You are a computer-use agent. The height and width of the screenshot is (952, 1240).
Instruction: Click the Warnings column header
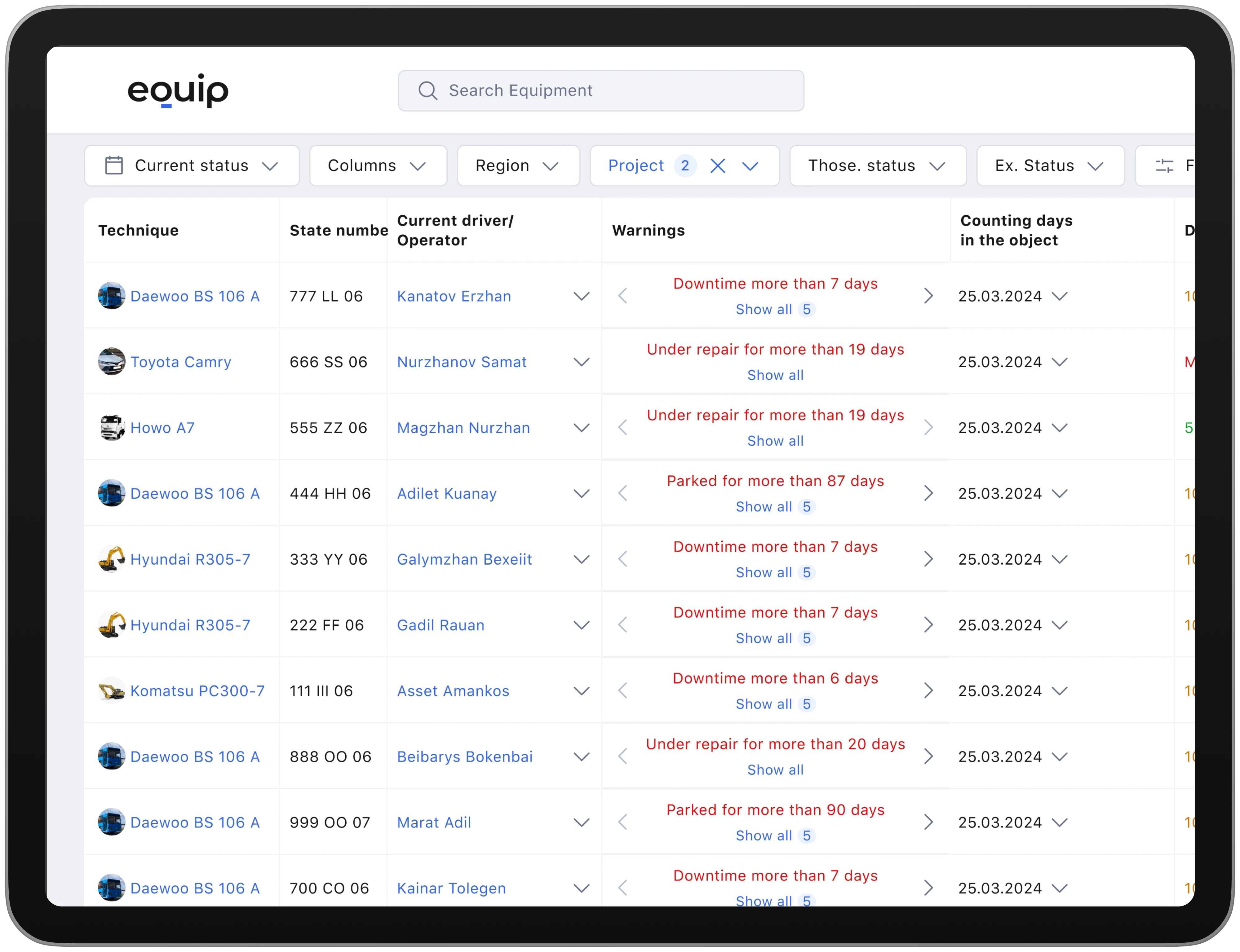(x=648, y=230)
